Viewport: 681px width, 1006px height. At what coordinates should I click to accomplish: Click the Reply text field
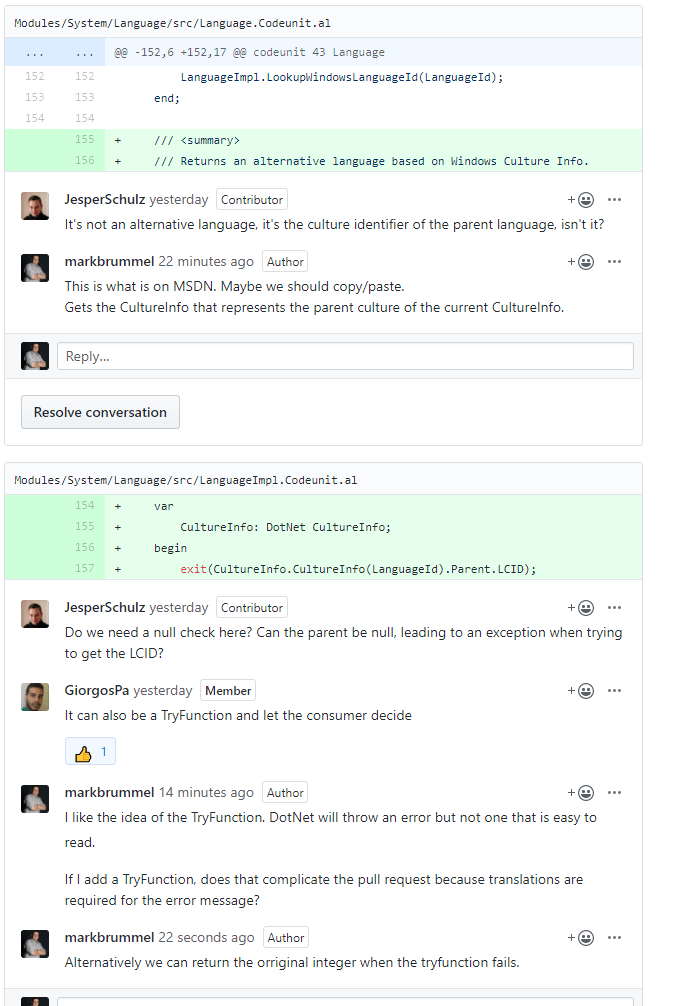(345, 356)
